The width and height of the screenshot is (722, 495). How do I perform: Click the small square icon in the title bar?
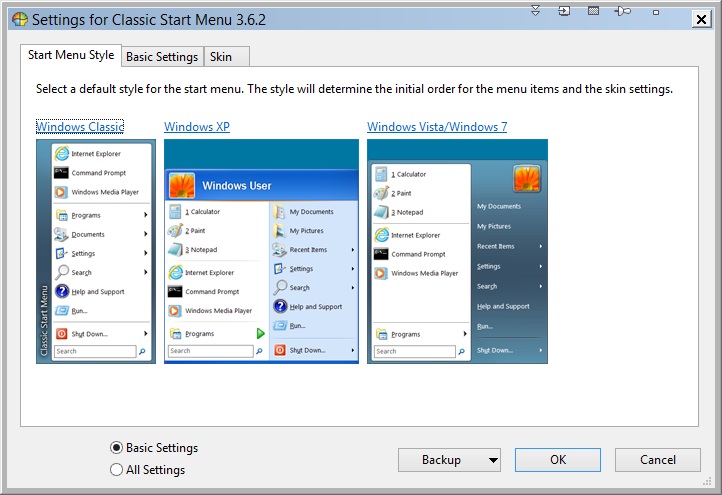[656, 12]
